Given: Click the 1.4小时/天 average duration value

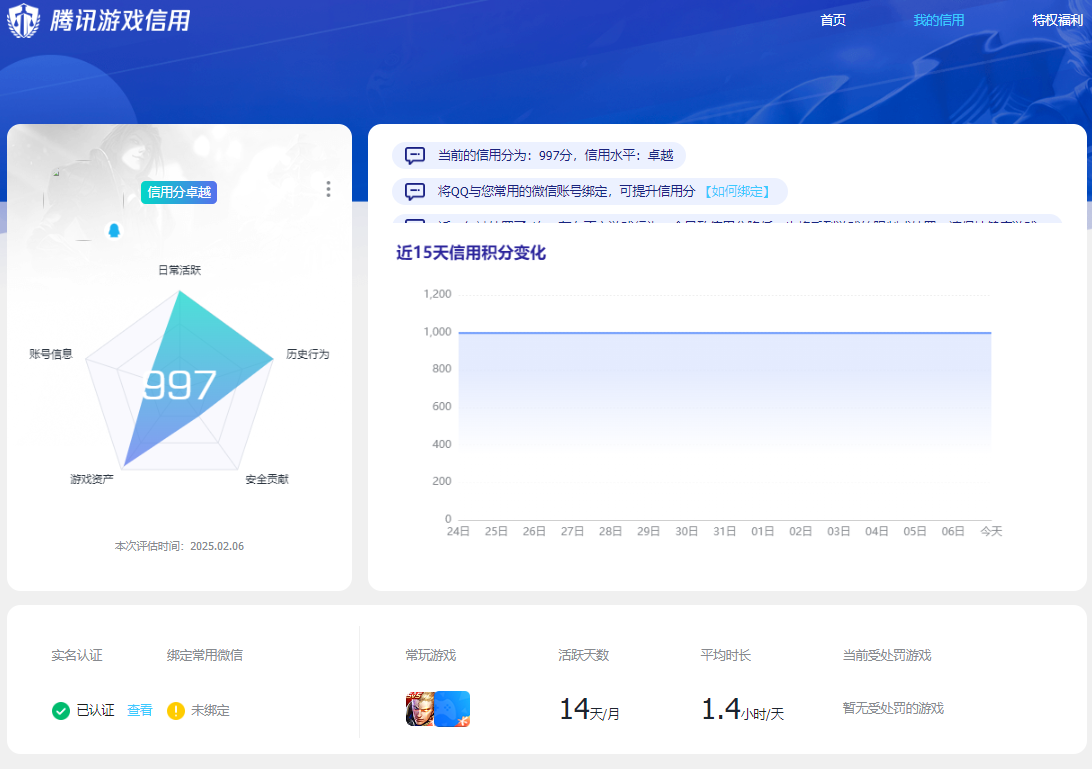Looking at the screenshot, I should (742, 709).
